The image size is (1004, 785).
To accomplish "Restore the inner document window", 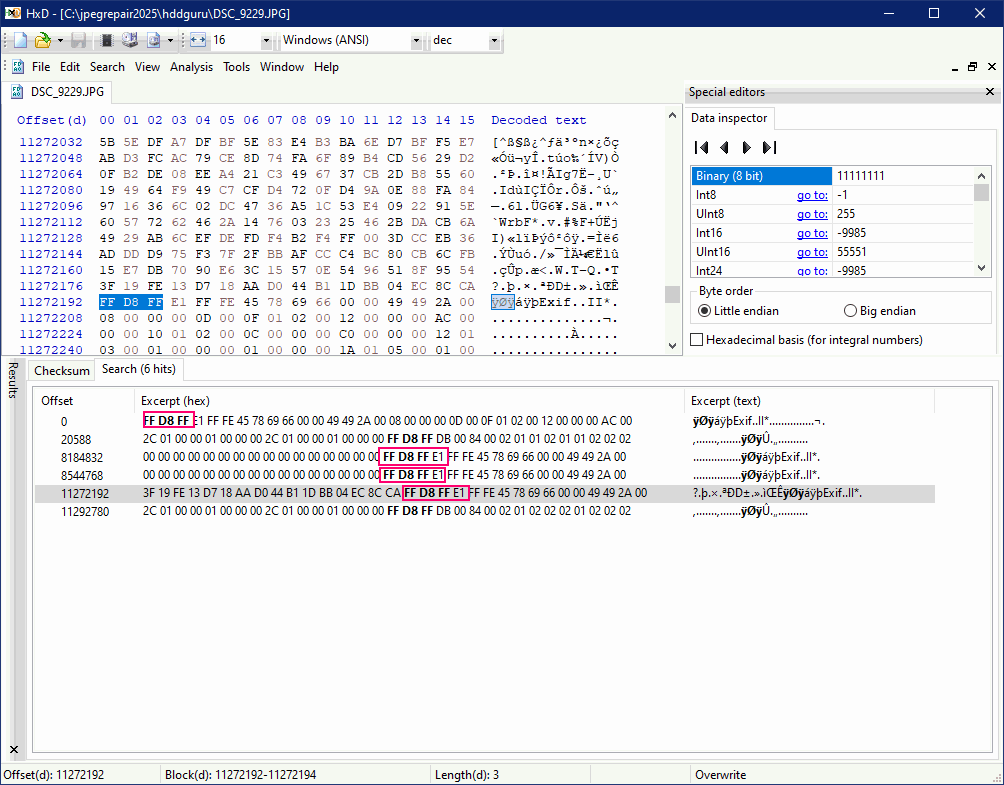I will pyautogui.click(x=973, y=67).
